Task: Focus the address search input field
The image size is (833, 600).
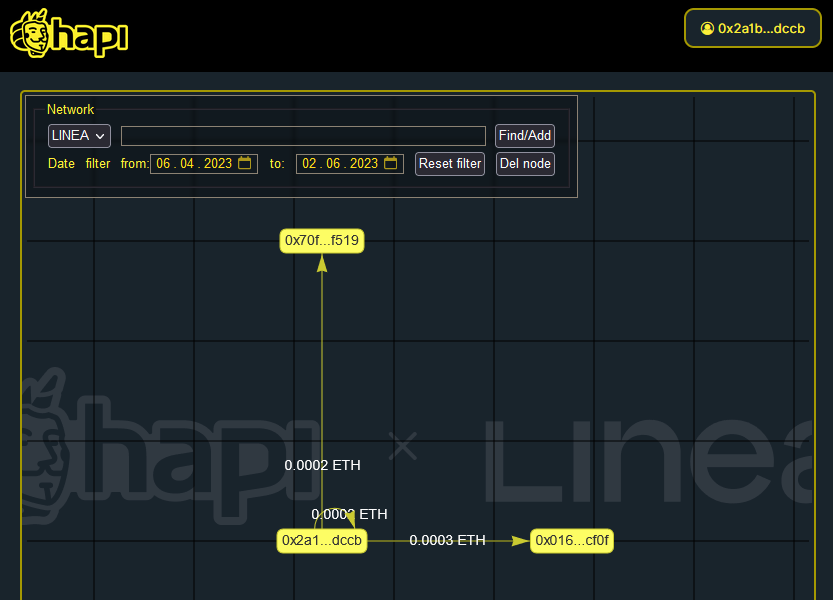Action: pyautogui.click(x=303, y=136)
